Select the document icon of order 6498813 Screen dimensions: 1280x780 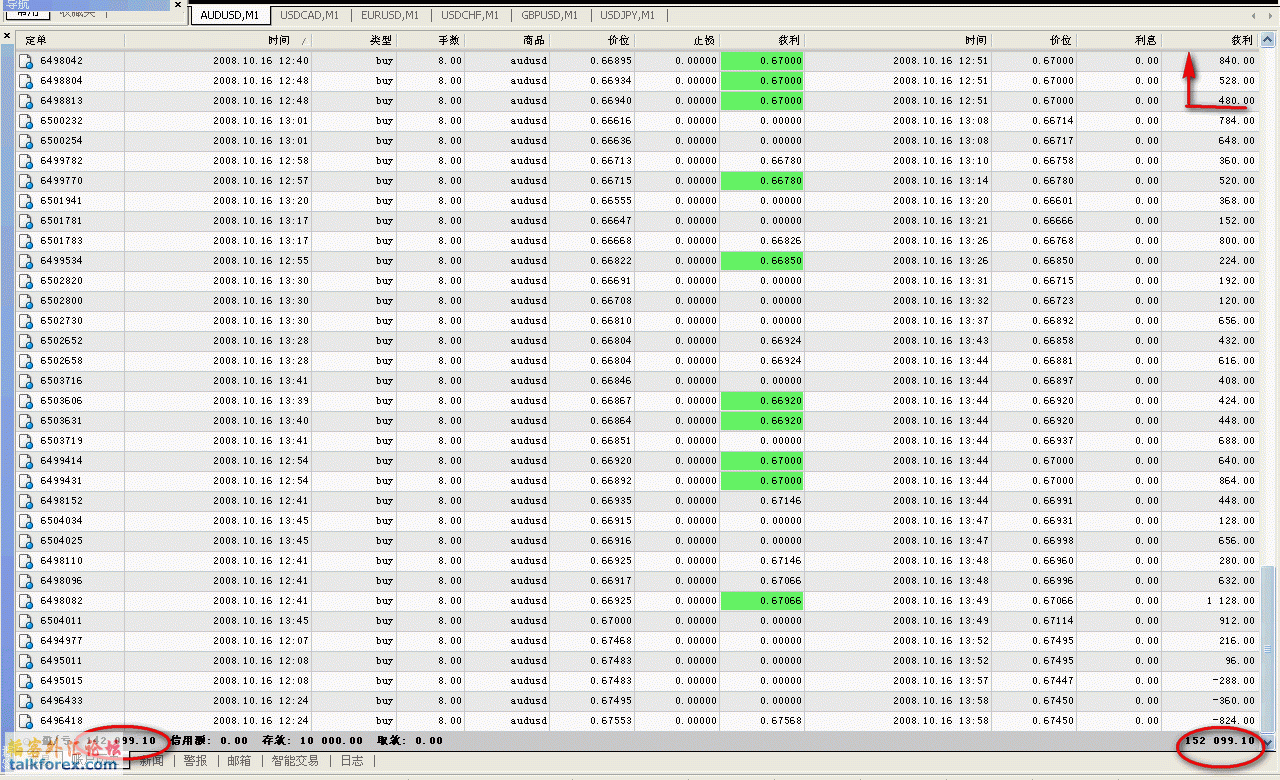tap(27, 101)
